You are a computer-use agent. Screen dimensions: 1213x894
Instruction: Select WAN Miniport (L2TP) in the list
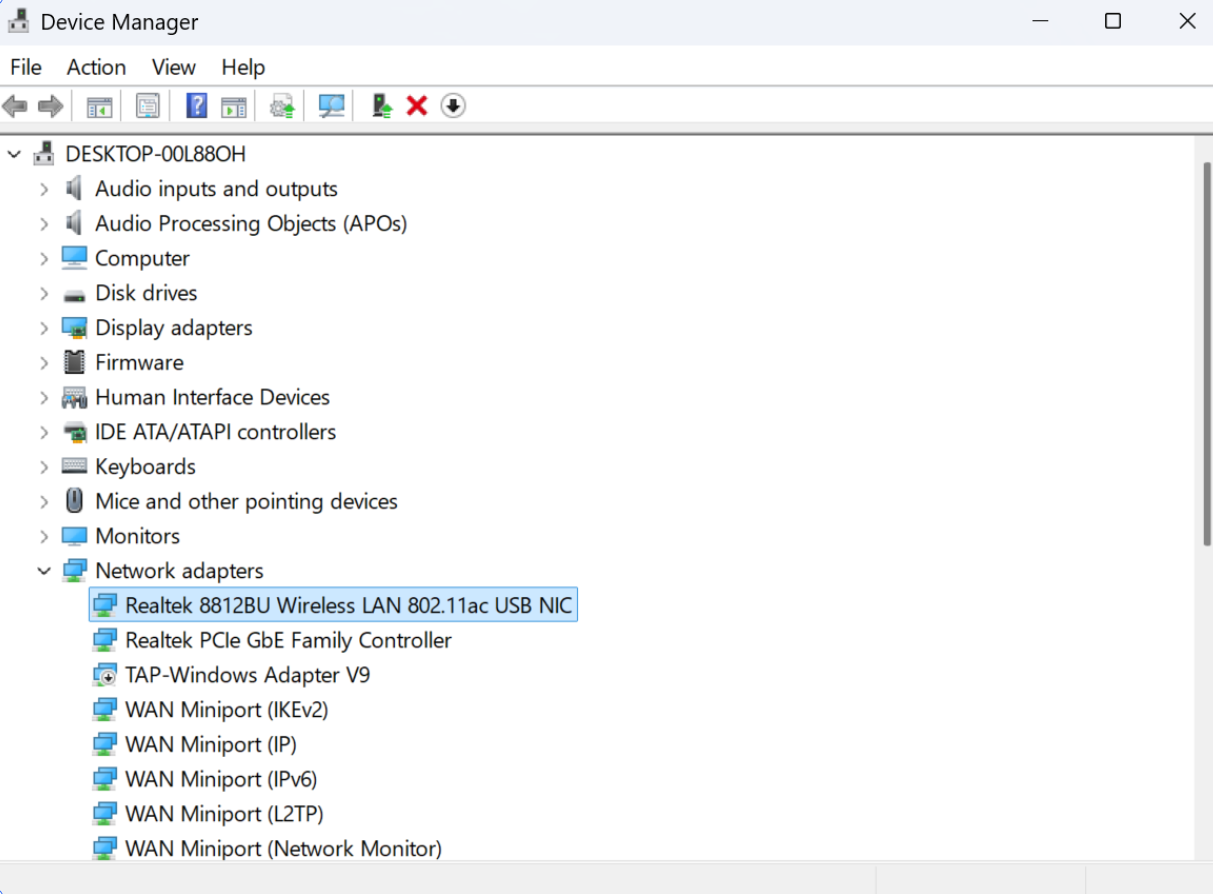(224, 814)
